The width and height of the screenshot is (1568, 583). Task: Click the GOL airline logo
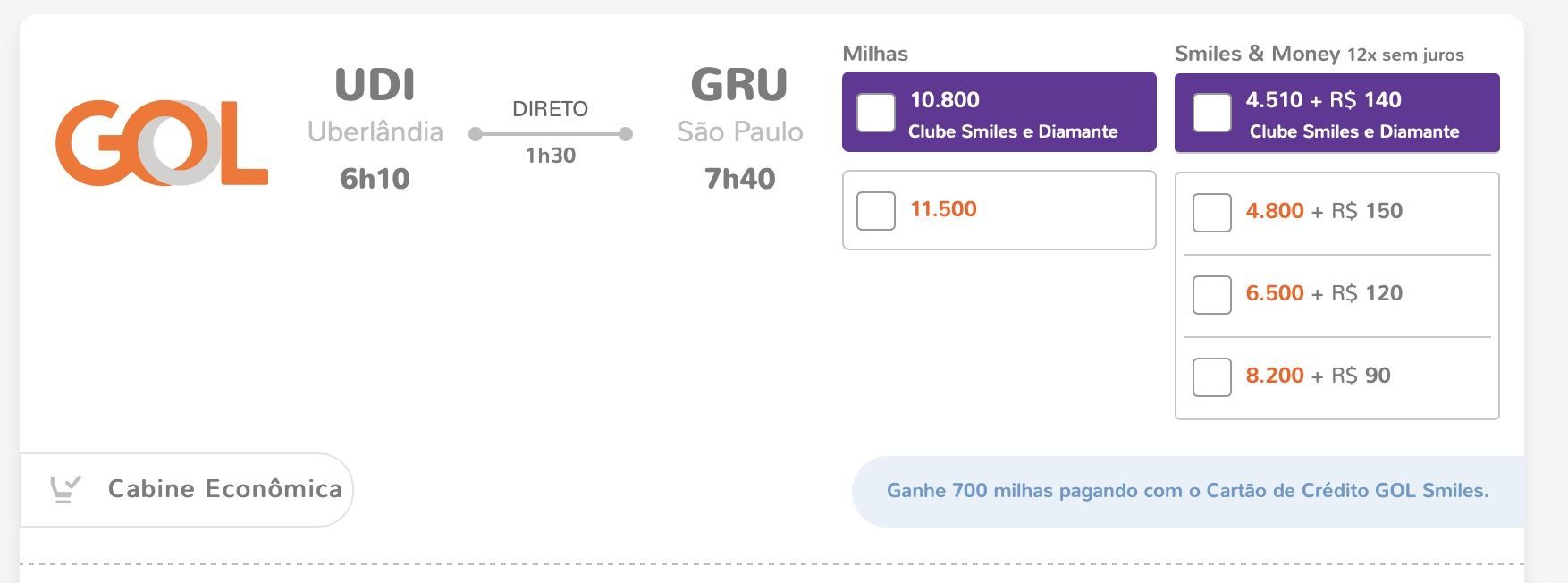pyautogui.click(x=162, y=143)
